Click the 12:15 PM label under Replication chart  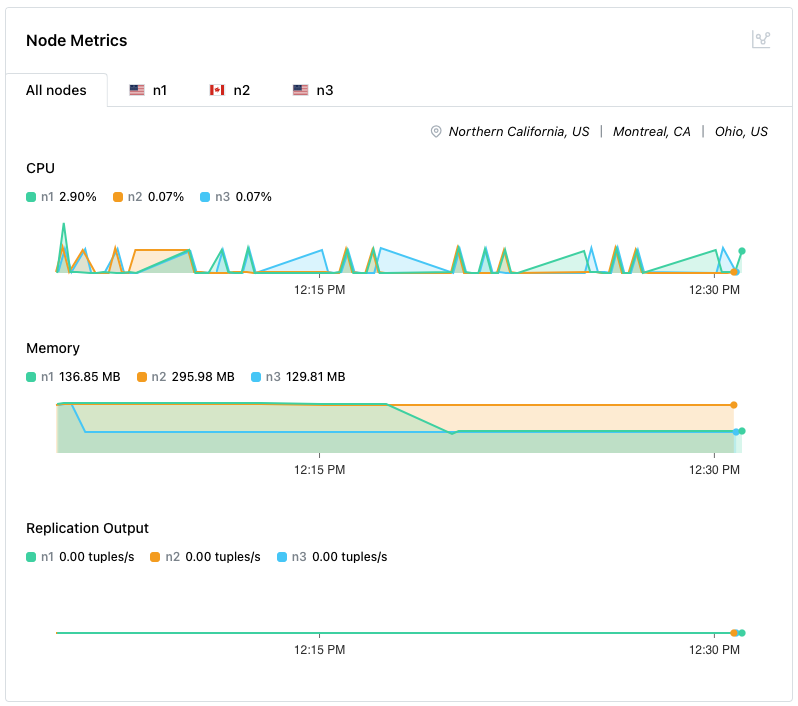pyautogui.click(x=320, y=650)
